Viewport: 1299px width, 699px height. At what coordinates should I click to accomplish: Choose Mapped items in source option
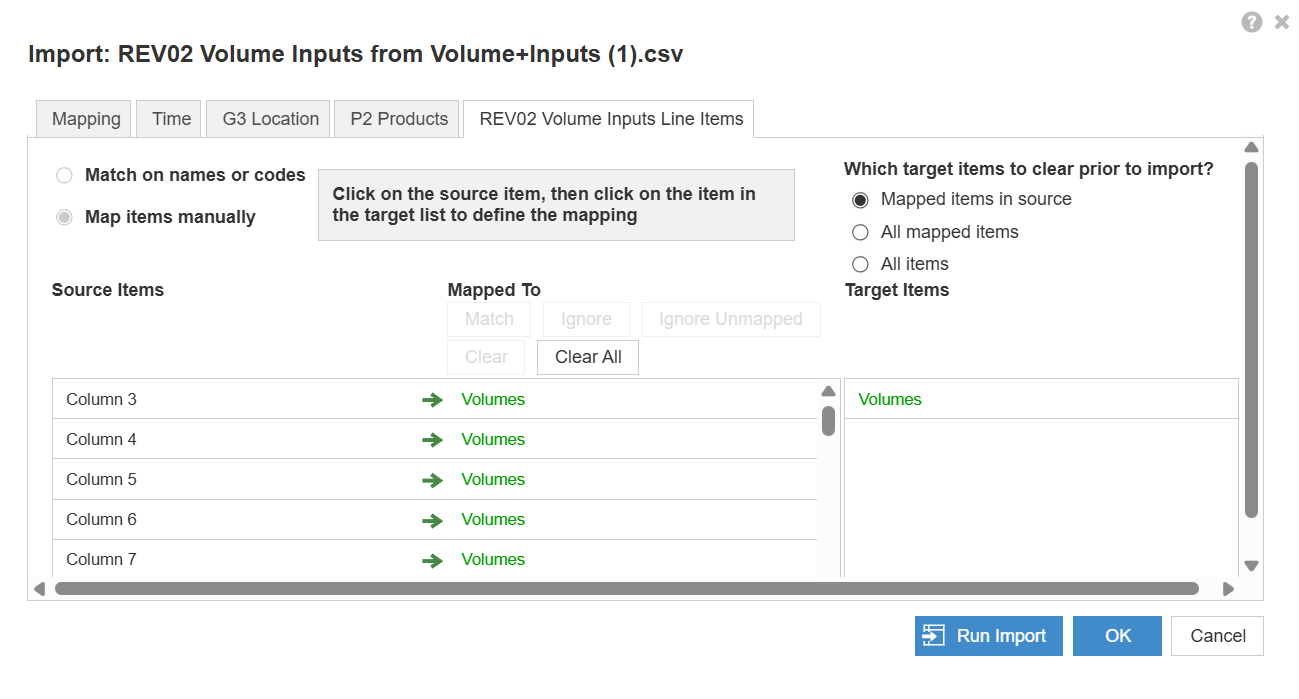[x=860, y=200]
